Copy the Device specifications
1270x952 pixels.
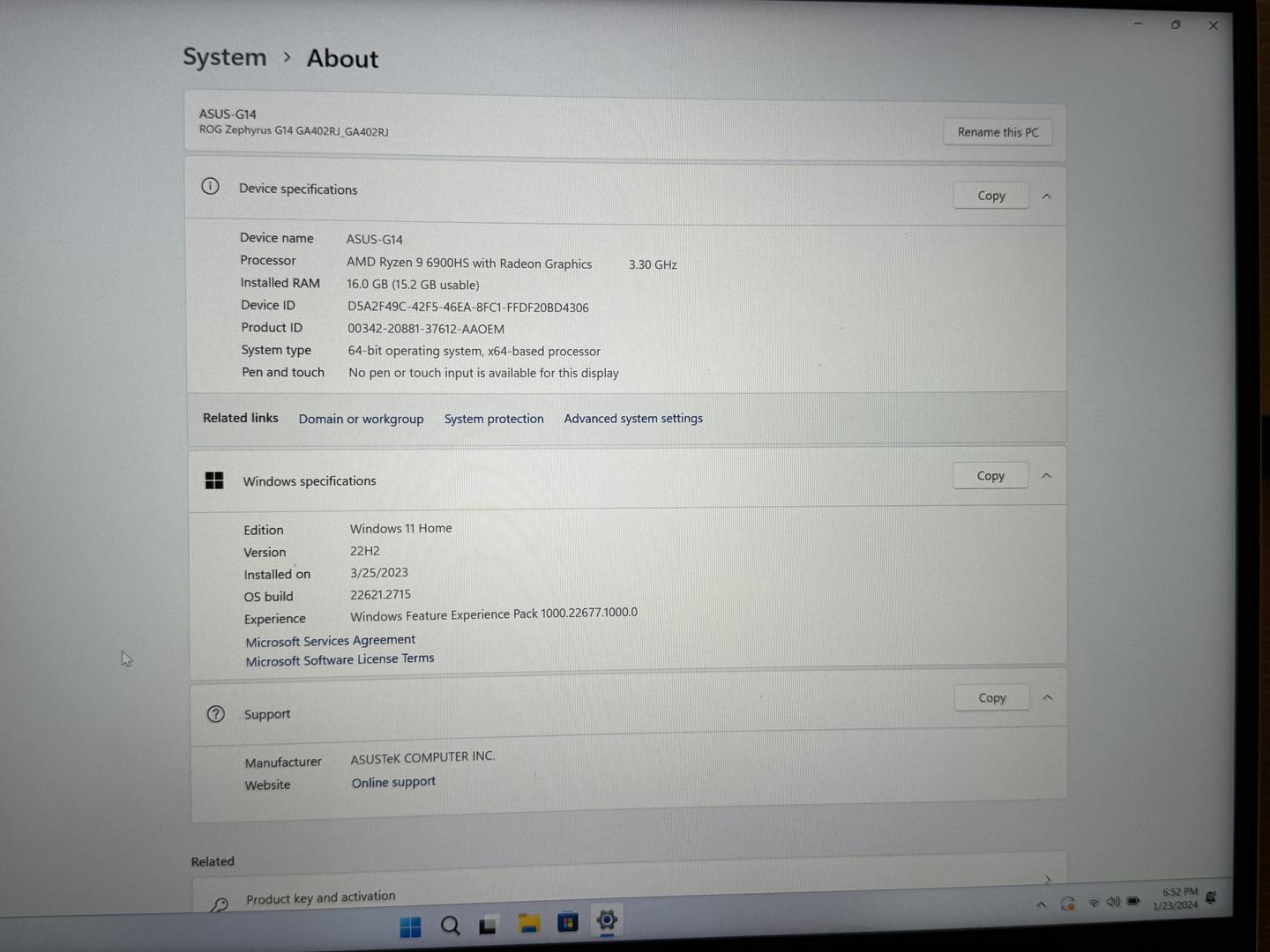click(x=990, y=196)
